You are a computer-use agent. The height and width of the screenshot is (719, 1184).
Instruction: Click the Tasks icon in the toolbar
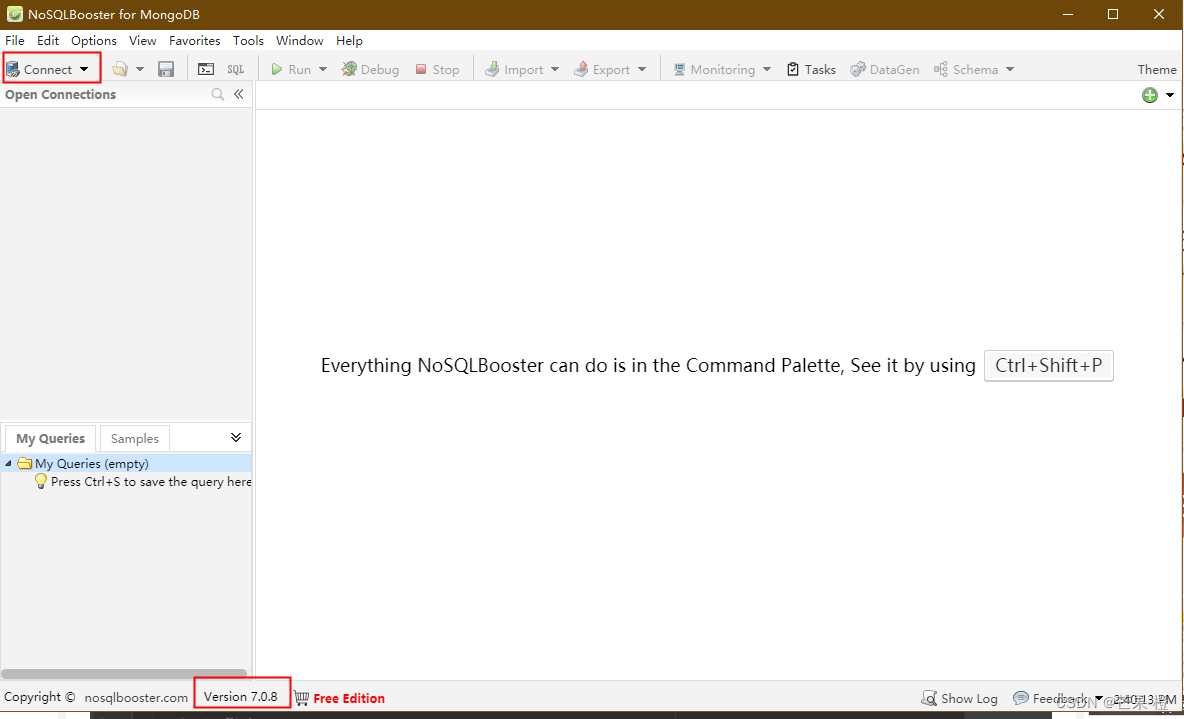[811, 68]
